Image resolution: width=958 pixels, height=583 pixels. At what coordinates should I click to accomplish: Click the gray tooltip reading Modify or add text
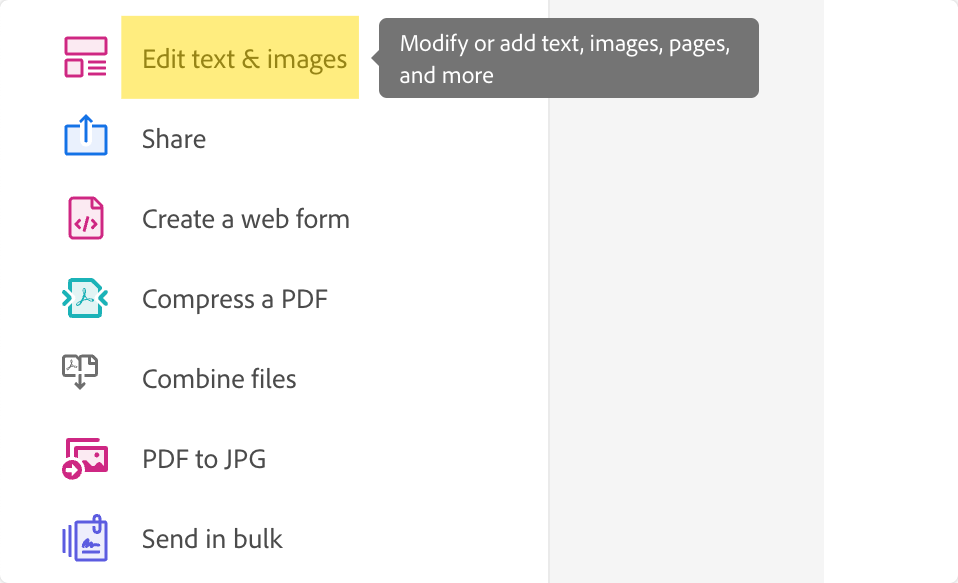[569, 58]
